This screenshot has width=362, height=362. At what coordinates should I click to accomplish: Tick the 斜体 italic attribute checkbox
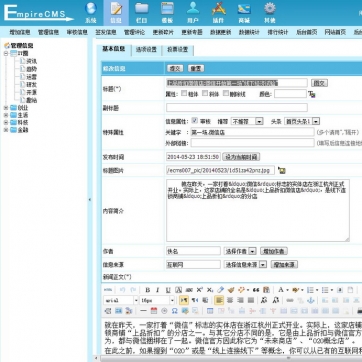pos(205,93)
